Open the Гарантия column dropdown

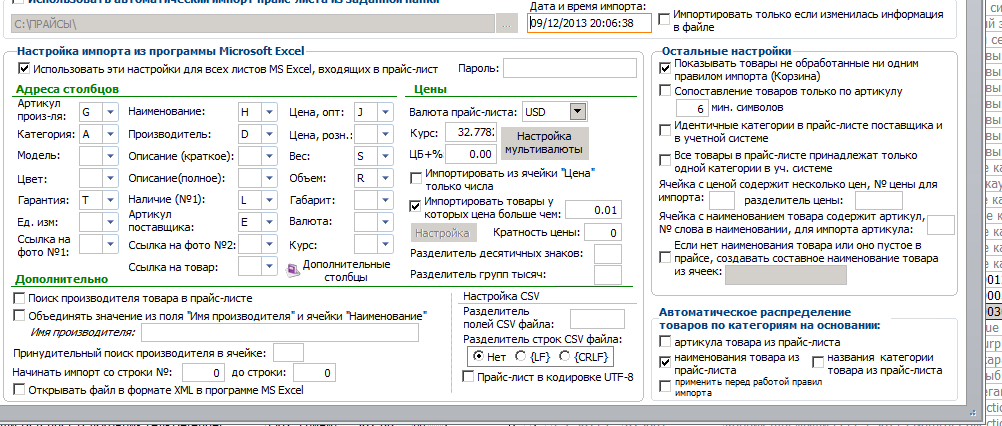[x=111, y=200]
